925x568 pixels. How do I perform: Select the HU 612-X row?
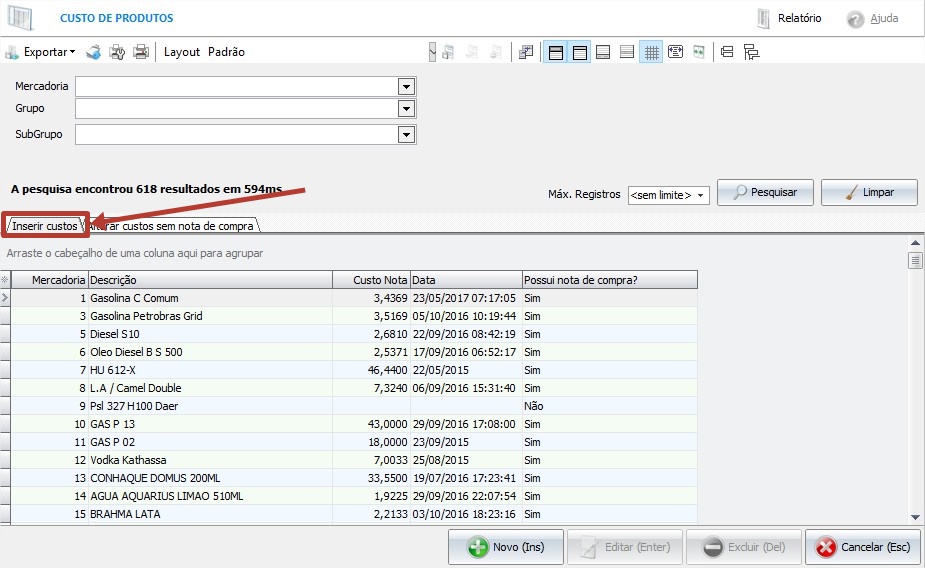pyautogui.click(x=354, y=370)
